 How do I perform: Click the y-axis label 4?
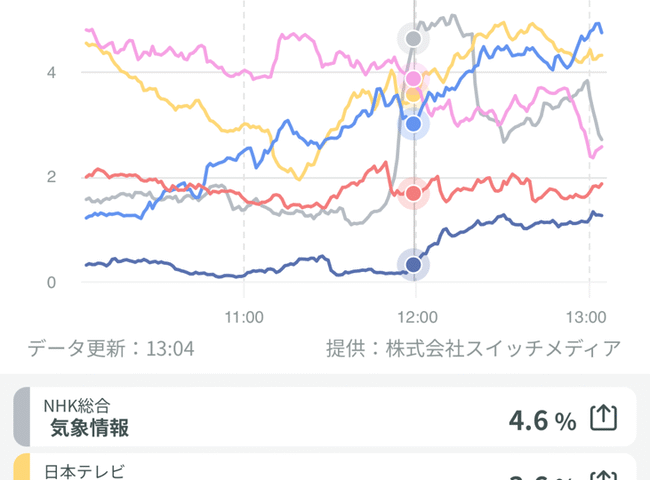[x=51, y=73]
